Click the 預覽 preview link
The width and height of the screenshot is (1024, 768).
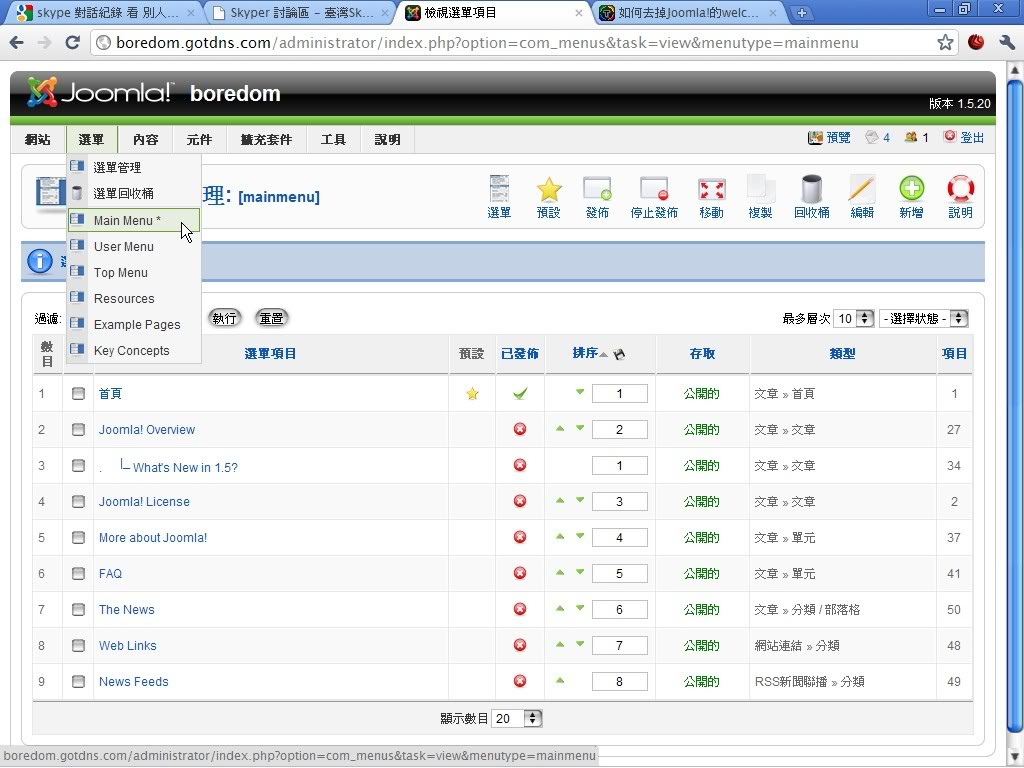[x=829, y=137]
